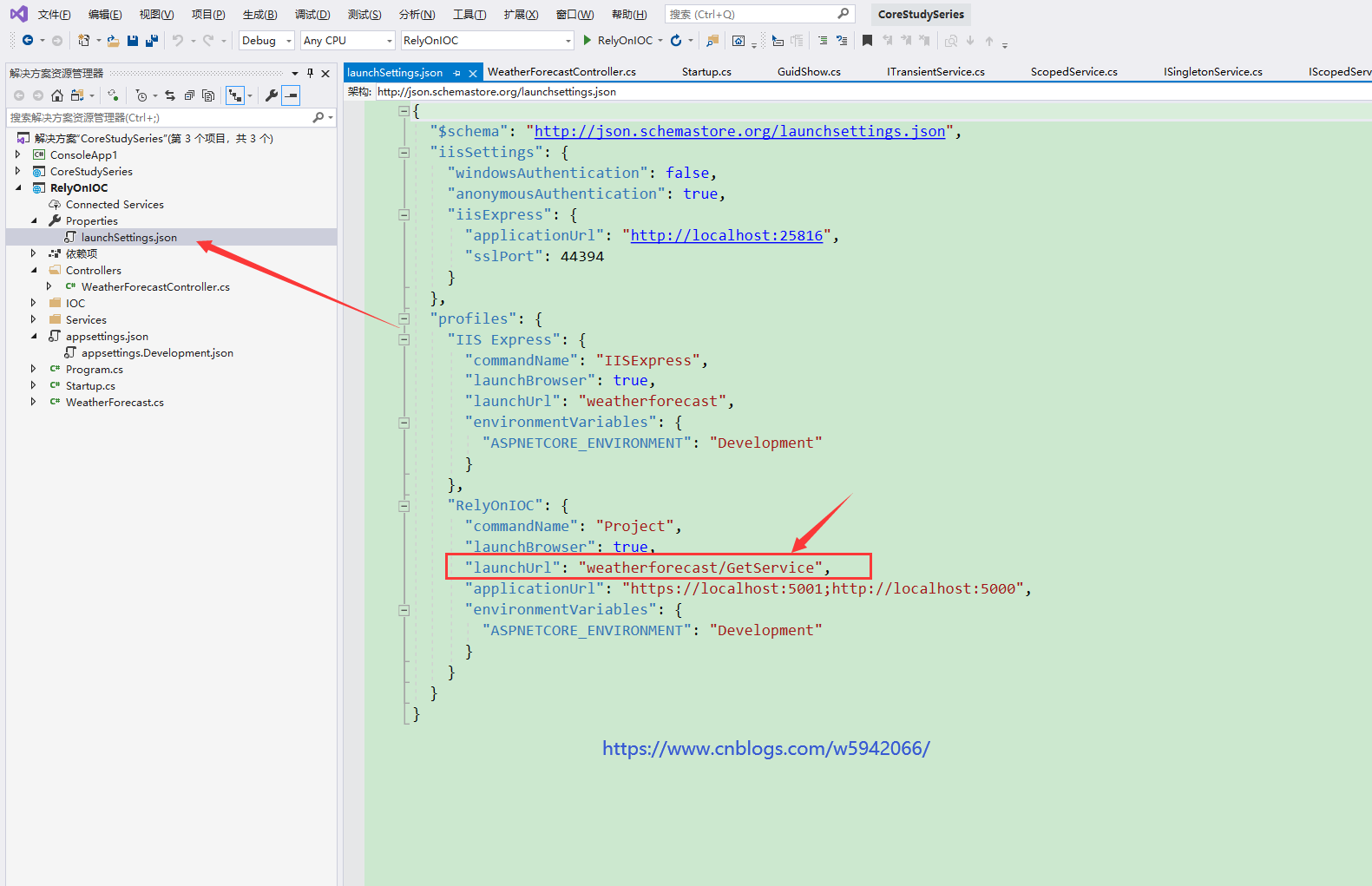Click the bookmark icon in the toolbar
The width and height of the screenshot is (1372, 886).
[x=867, y=41]
